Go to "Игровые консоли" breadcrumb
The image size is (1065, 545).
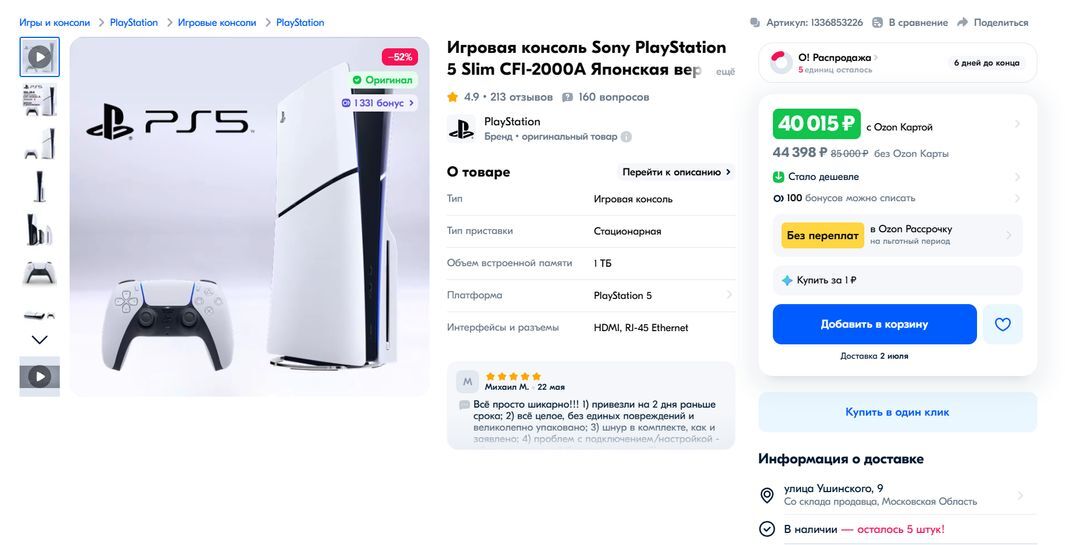tap(217, 22)
